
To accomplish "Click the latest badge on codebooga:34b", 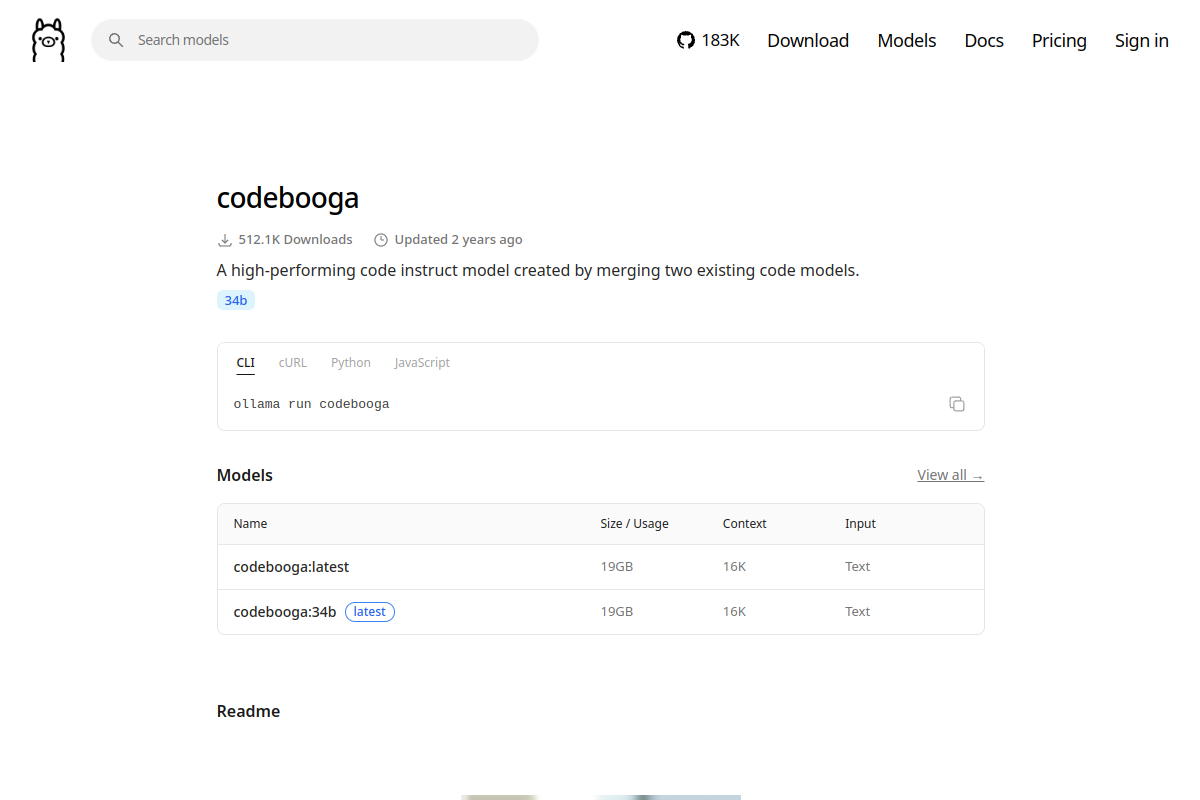I will point(370,612).
